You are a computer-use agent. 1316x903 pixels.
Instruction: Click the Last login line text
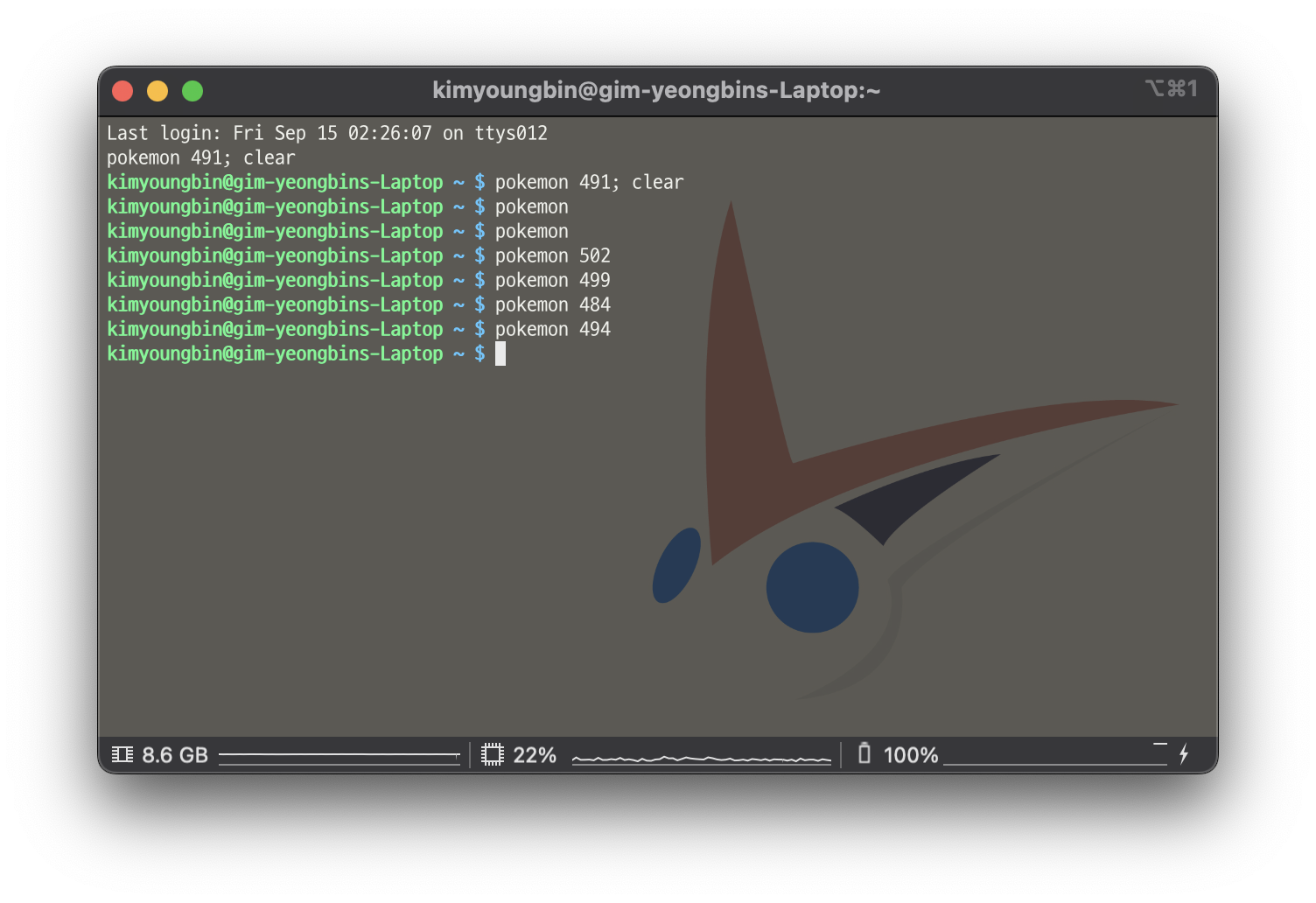[x=327, y=133]
